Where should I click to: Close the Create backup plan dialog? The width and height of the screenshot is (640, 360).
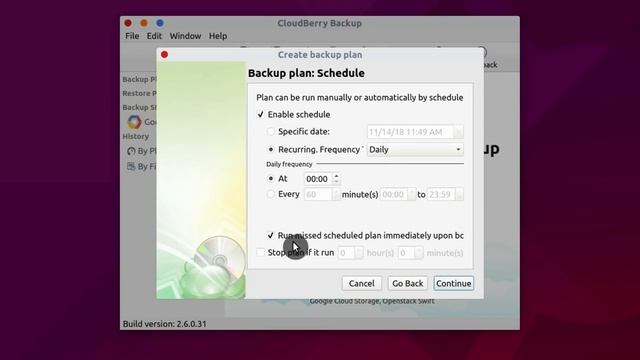(x=164, y=55)
